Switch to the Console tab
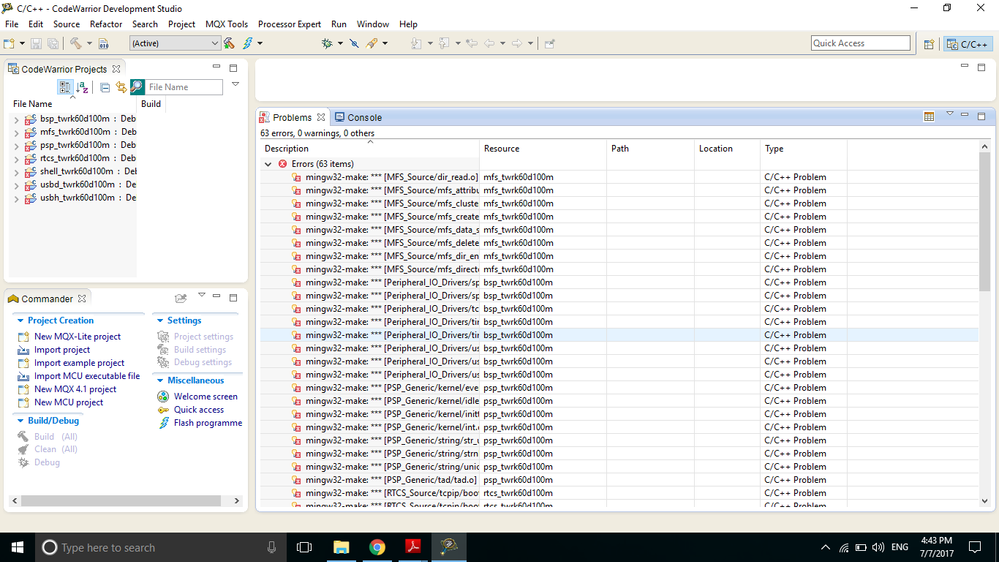The width and height of the screenshot is (999, 562). point(358,118)
